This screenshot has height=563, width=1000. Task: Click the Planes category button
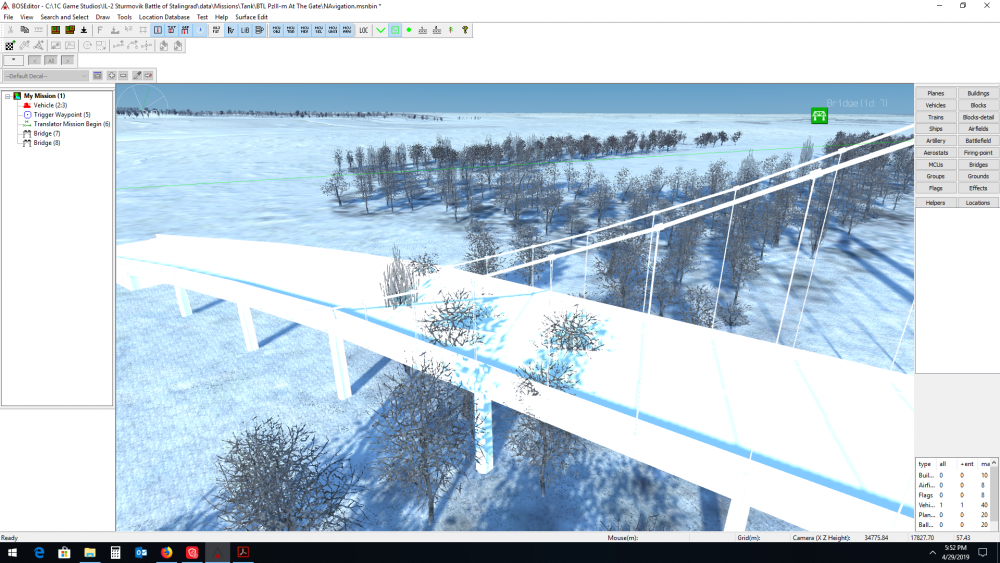pyautogui.click(x=936, y=93)
